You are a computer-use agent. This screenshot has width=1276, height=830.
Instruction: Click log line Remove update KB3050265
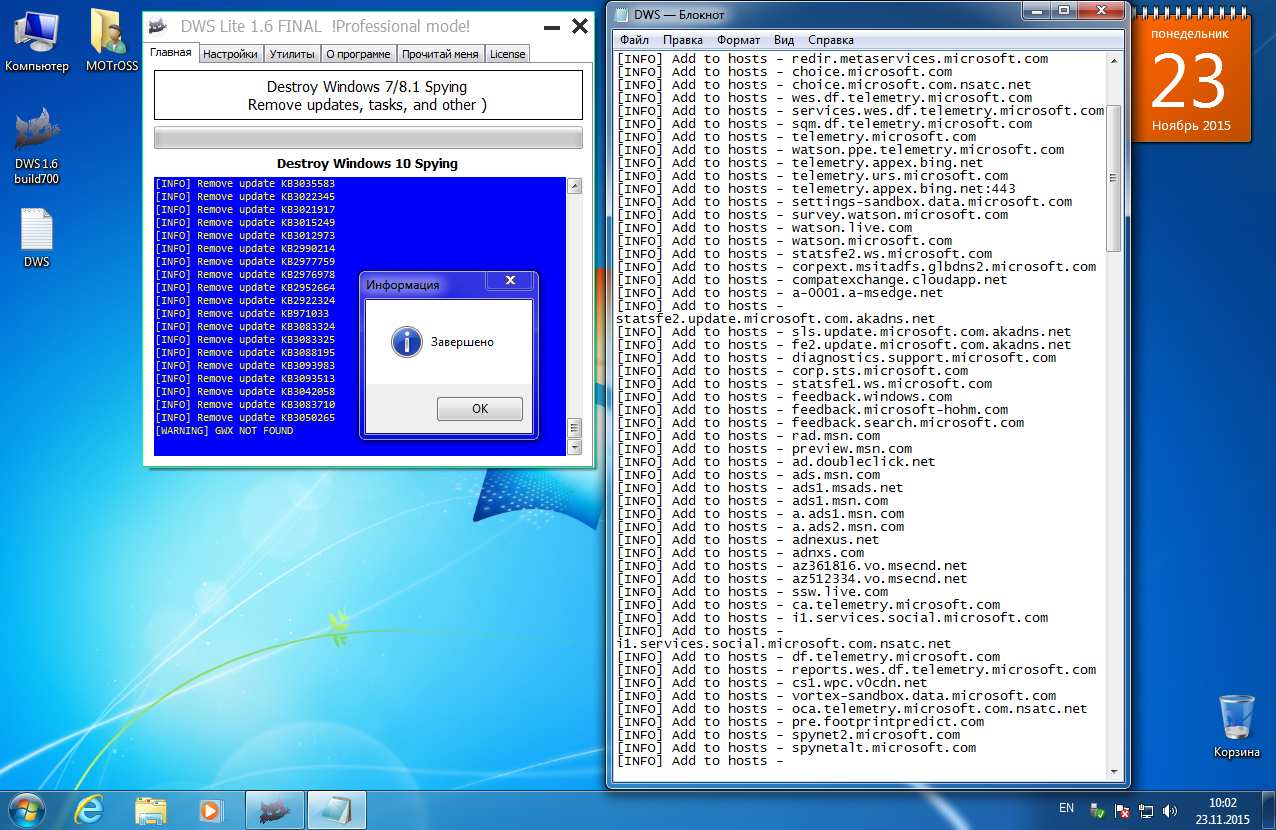click(x=245, y=418)
